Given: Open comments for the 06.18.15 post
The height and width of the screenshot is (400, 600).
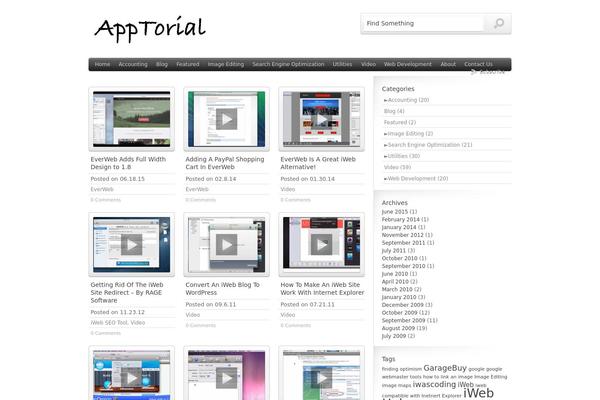Looking at the screenshot, I should pos(106,200).
